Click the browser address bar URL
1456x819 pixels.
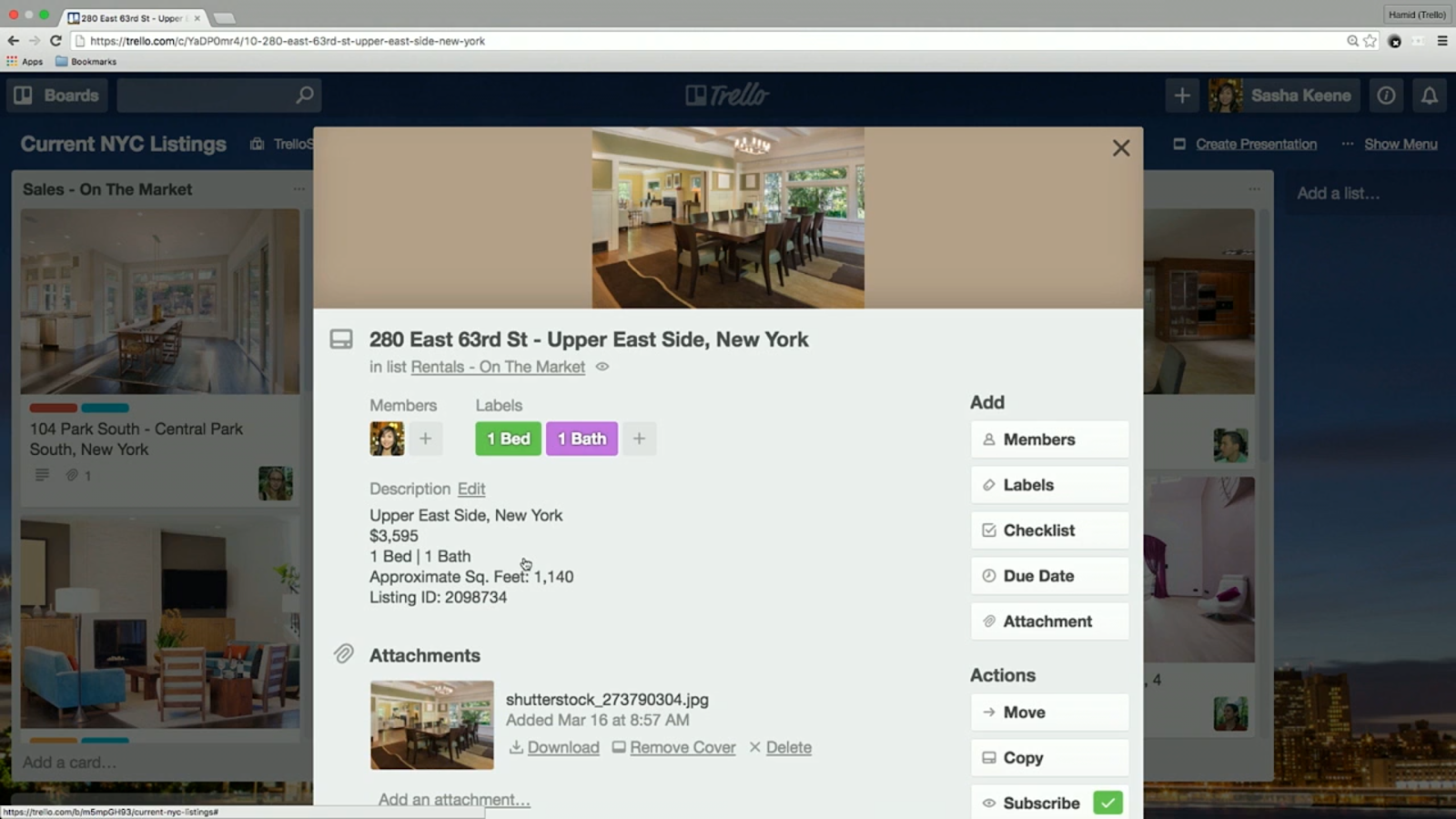(288, 41)
